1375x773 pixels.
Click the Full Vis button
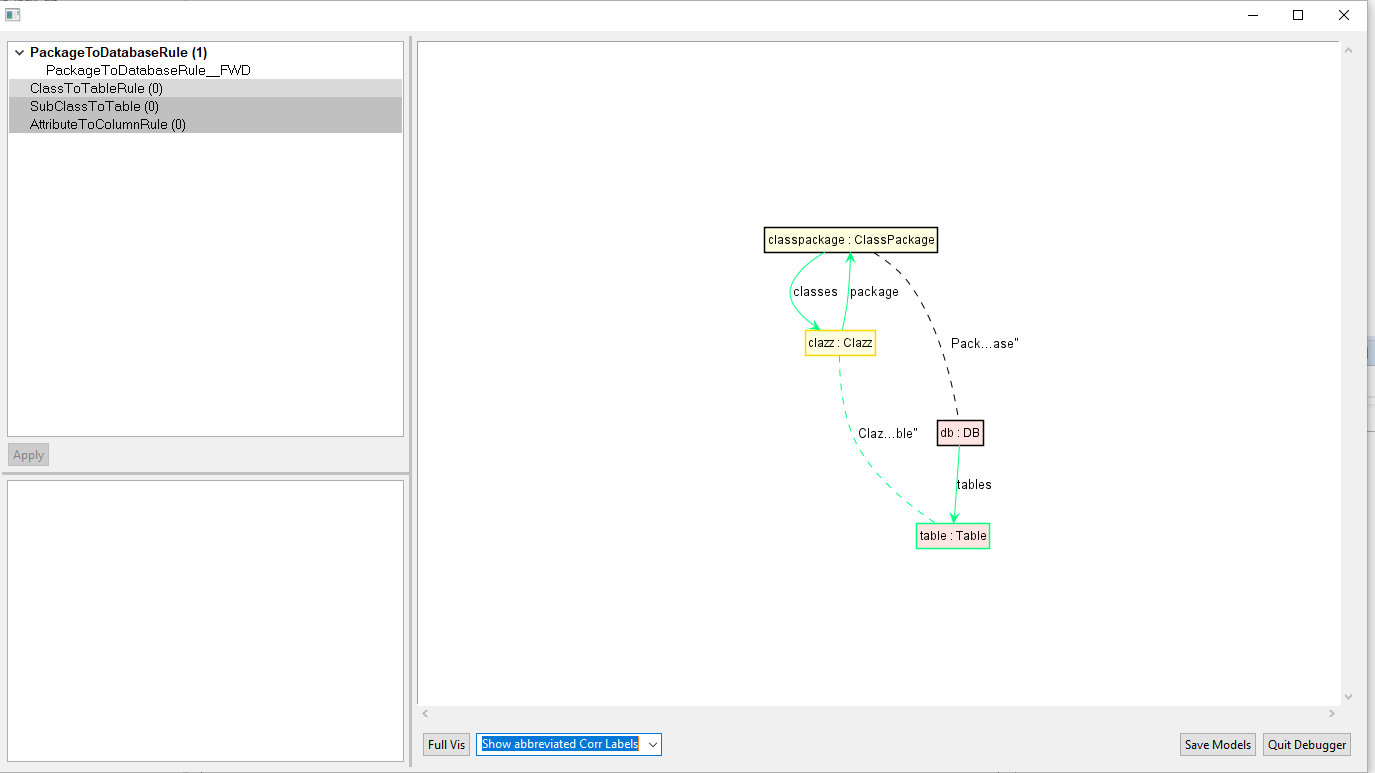coord(446,744)
